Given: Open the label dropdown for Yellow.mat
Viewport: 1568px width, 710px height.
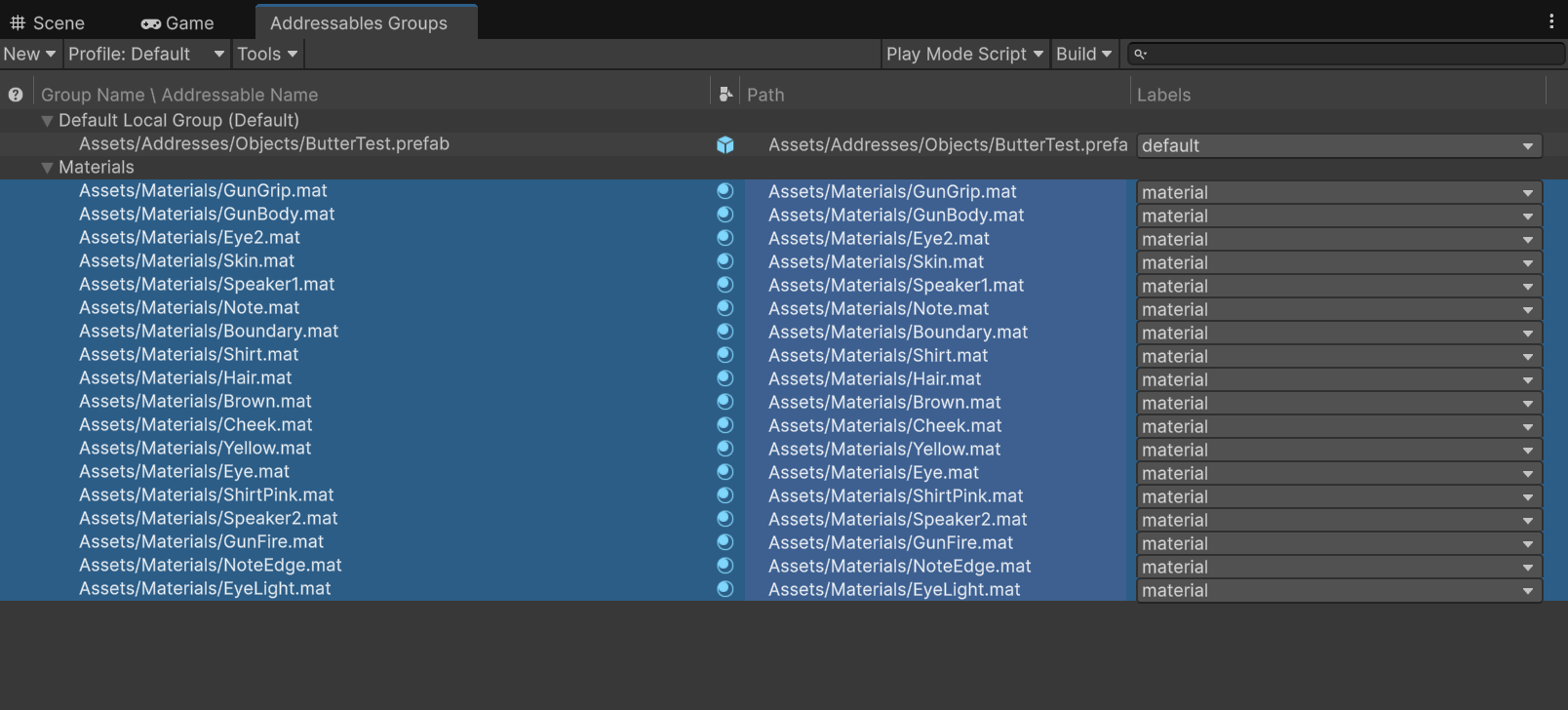Looking at the screenshot, I should pyautogui.click(x=1339, y=450).
